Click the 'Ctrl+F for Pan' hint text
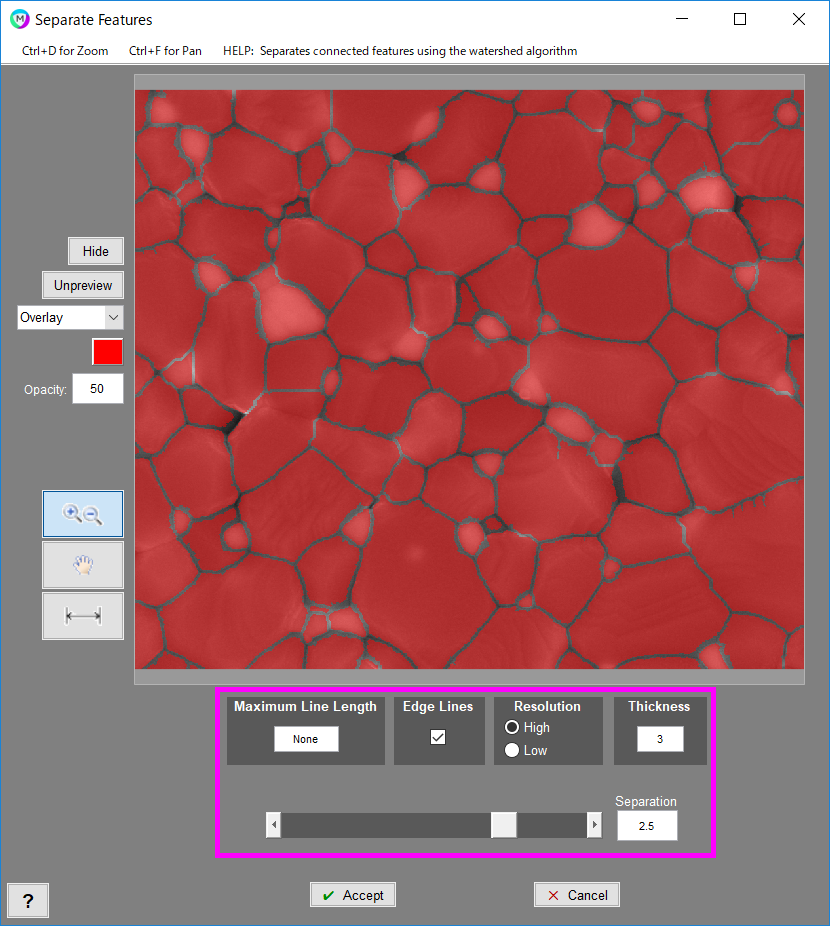Viewport: 830px width, 926px height. coord(165,51)
